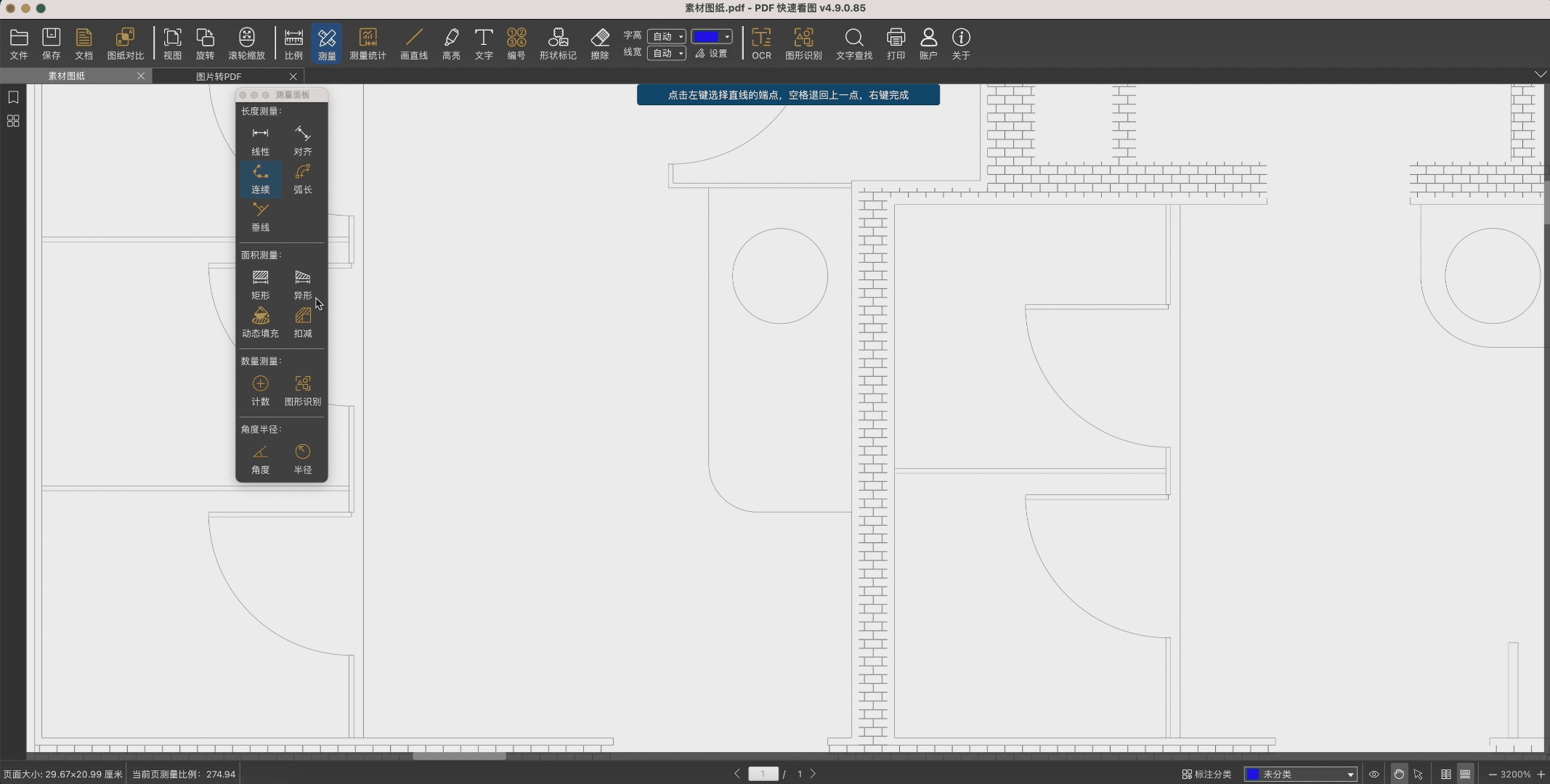
Task: Select the 异形 irregular area tool
Action: (x=302, y=284)
